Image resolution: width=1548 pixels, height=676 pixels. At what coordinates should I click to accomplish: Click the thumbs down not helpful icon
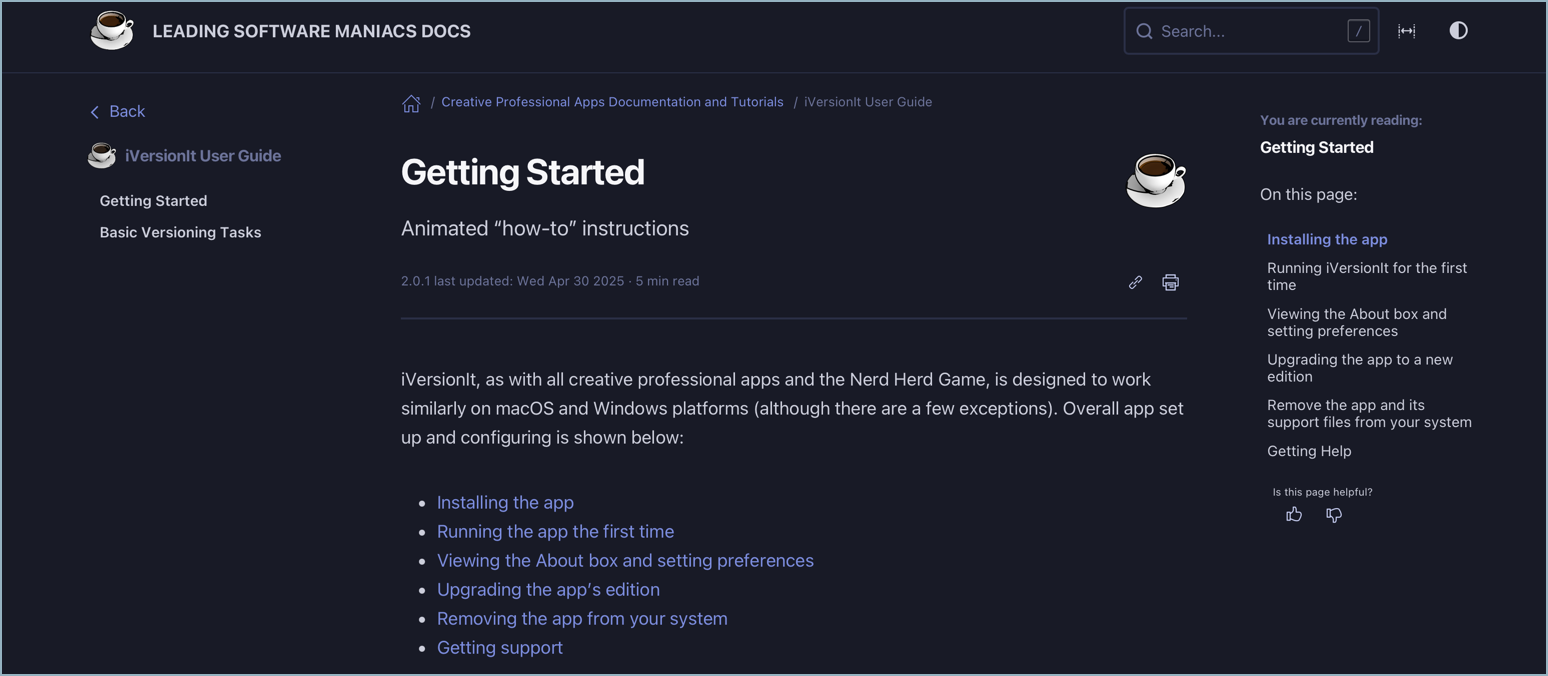tap(1334, 515)
